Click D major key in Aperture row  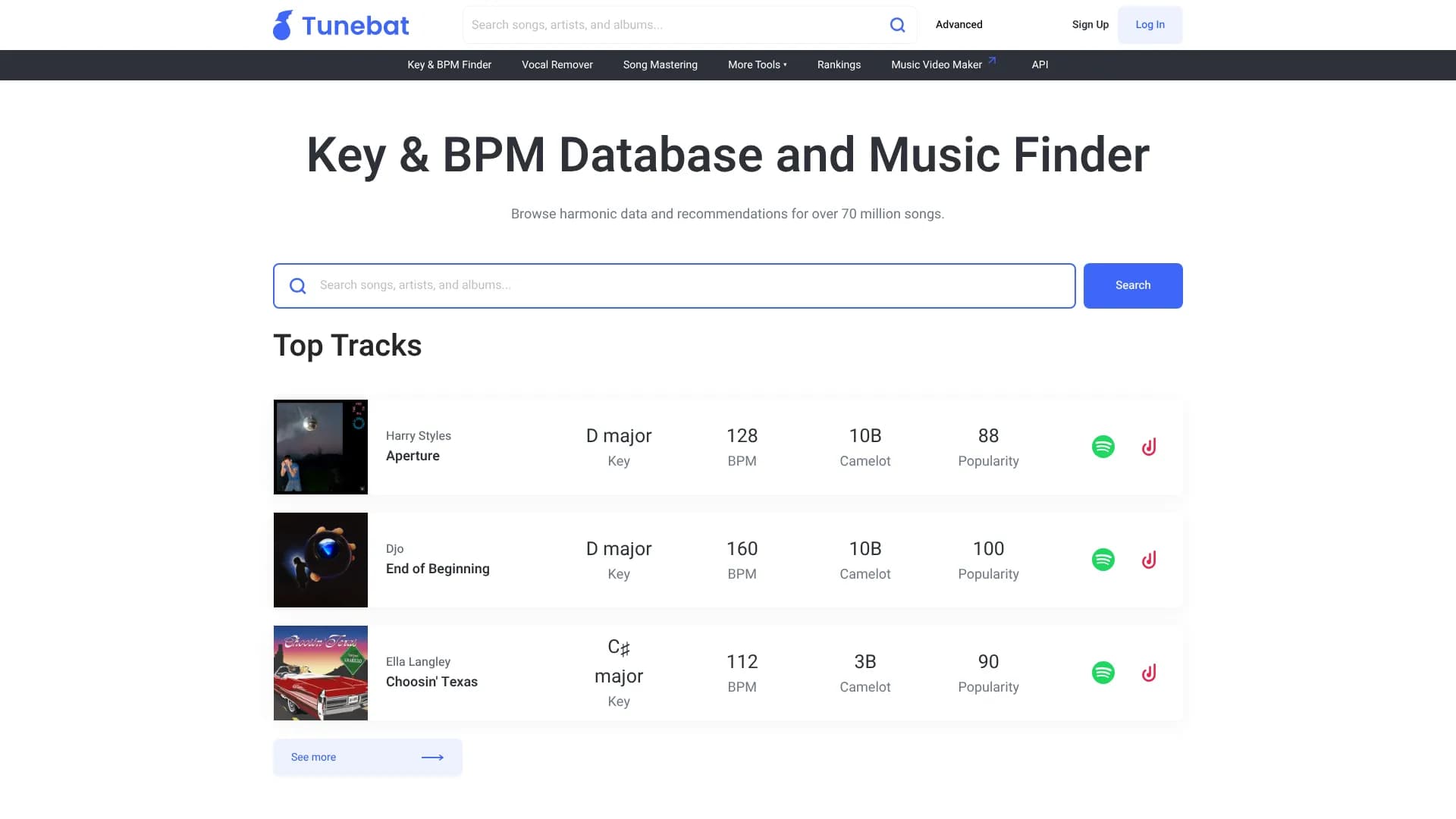[619, 436]
